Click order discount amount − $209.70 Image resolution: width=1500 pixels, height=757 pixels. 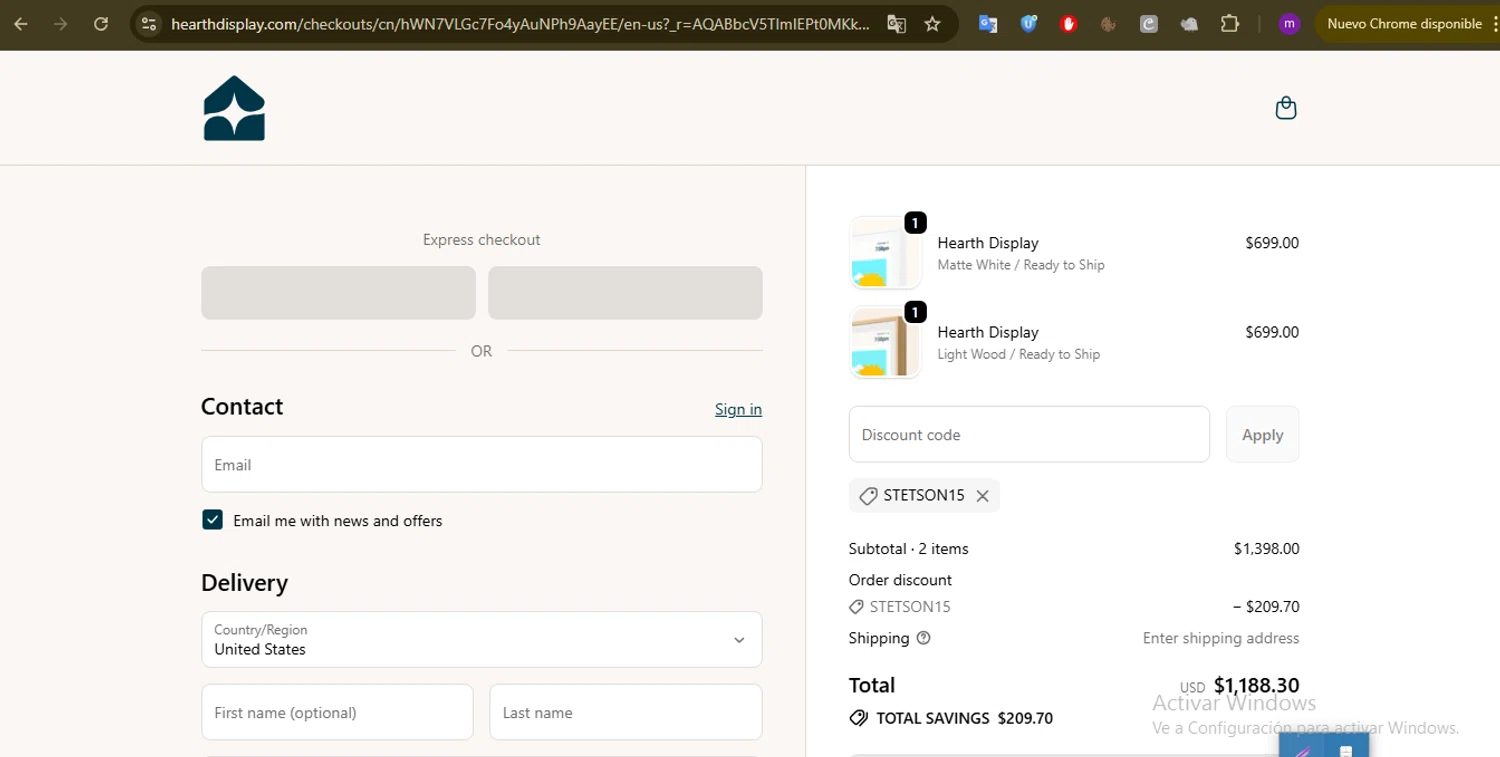pyautogui.click(x=1266, y=606)
